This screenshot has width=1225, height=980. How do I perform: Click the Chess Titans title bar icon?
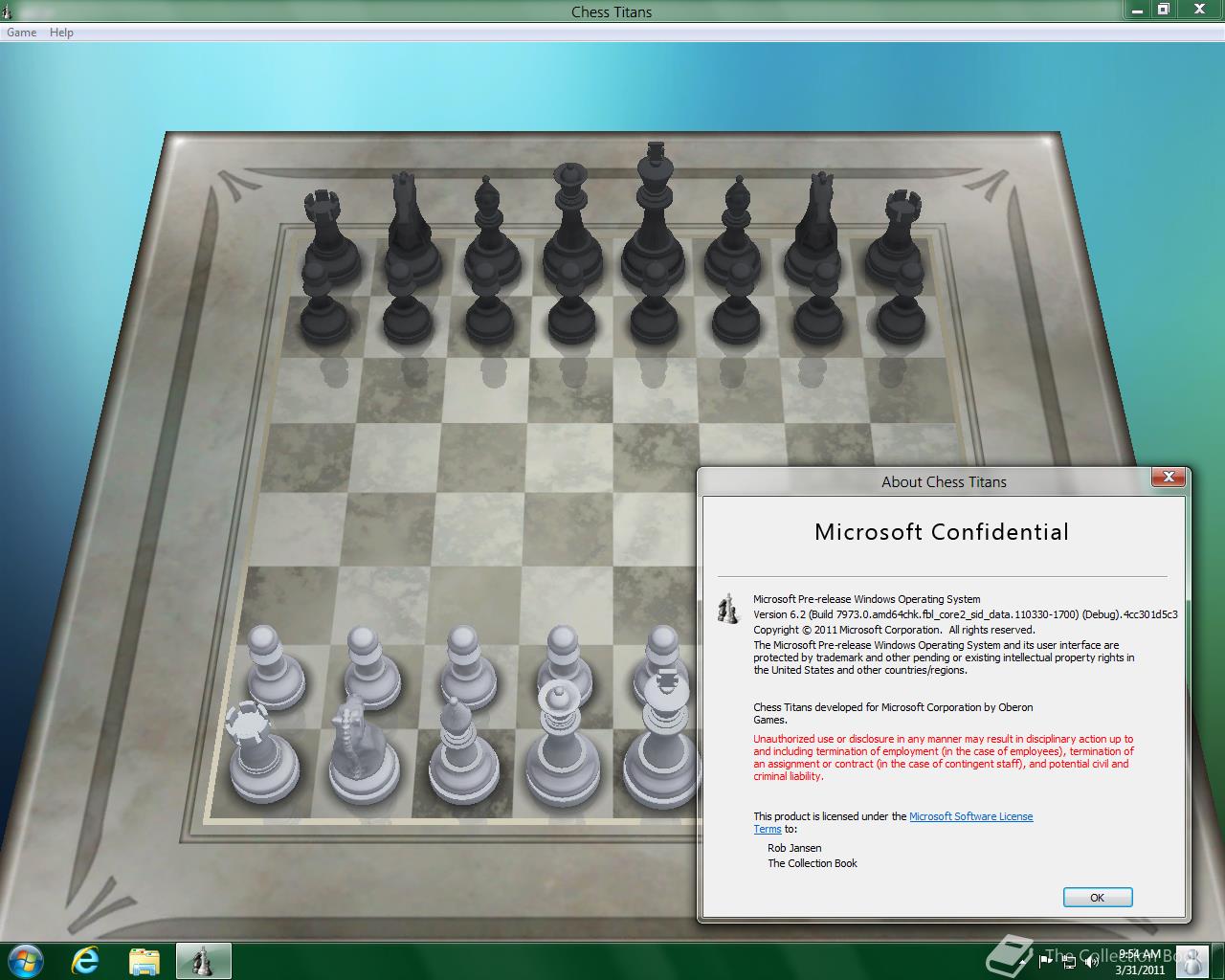click(x=7, y=11)
